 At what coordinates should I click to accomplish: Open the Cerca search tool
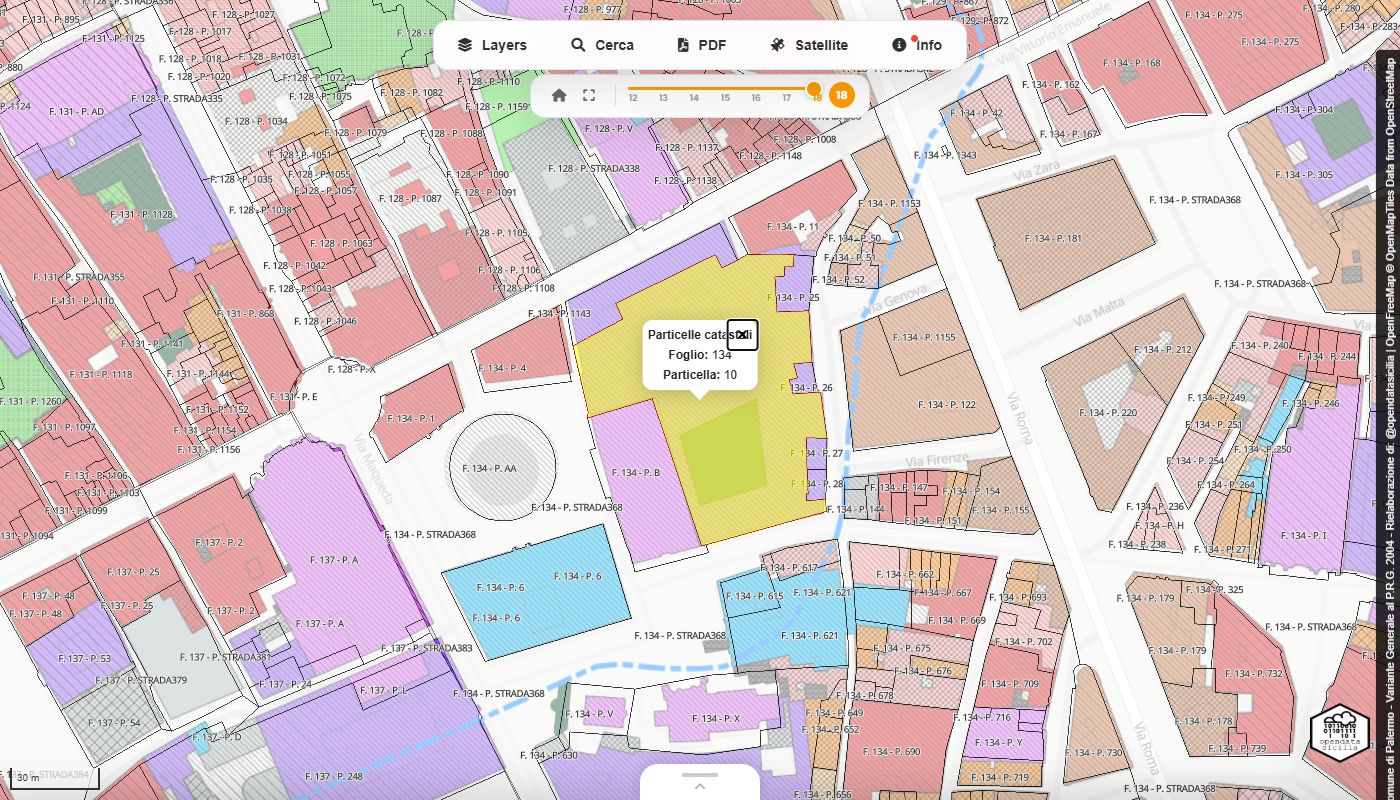pyautogui.click(x=602, y=45)
